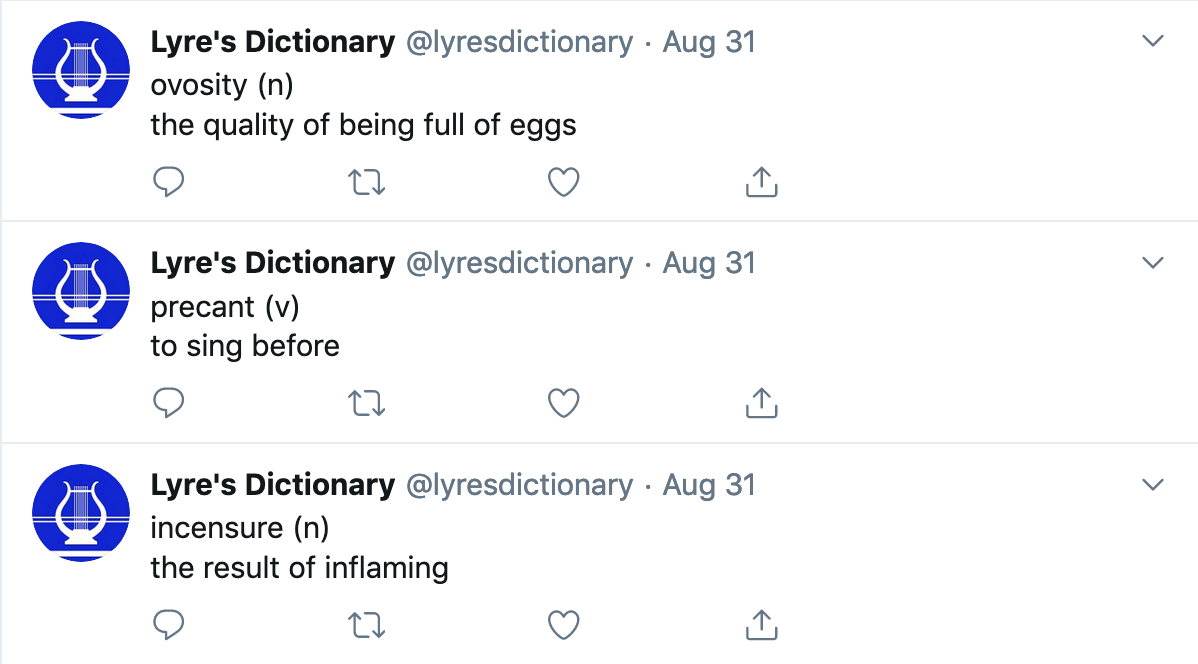1198x664 pixels.
Task: Share the incensure tweet
Action: (762, 624)
